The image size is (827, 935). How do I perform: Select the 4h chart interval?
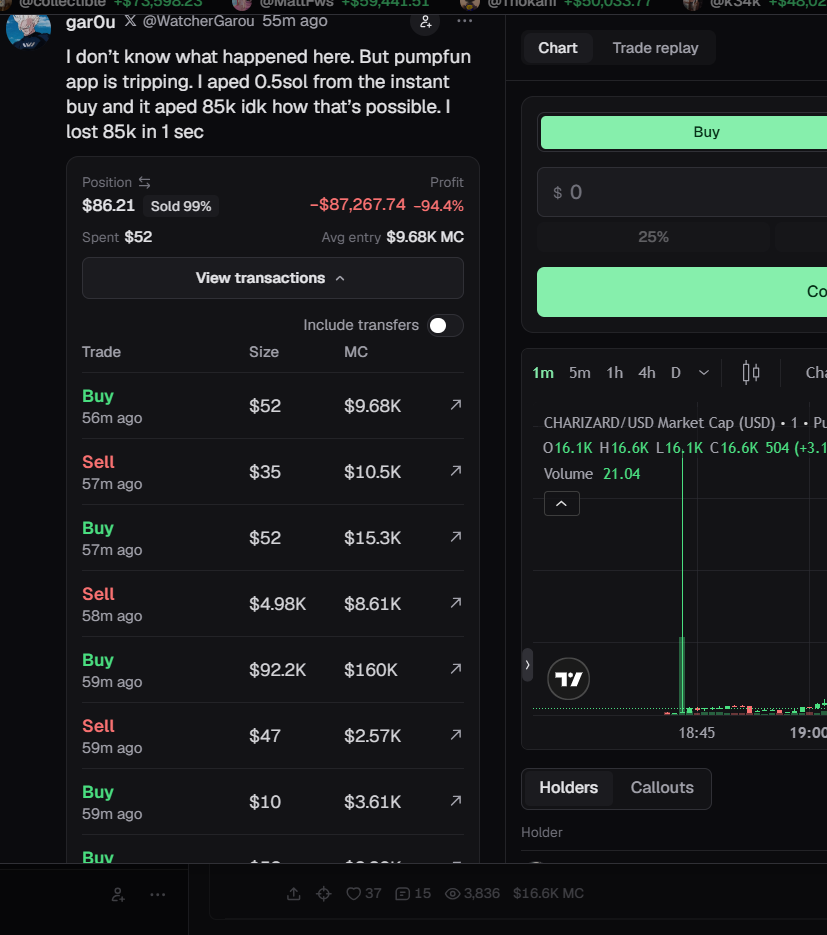(647, 373)
